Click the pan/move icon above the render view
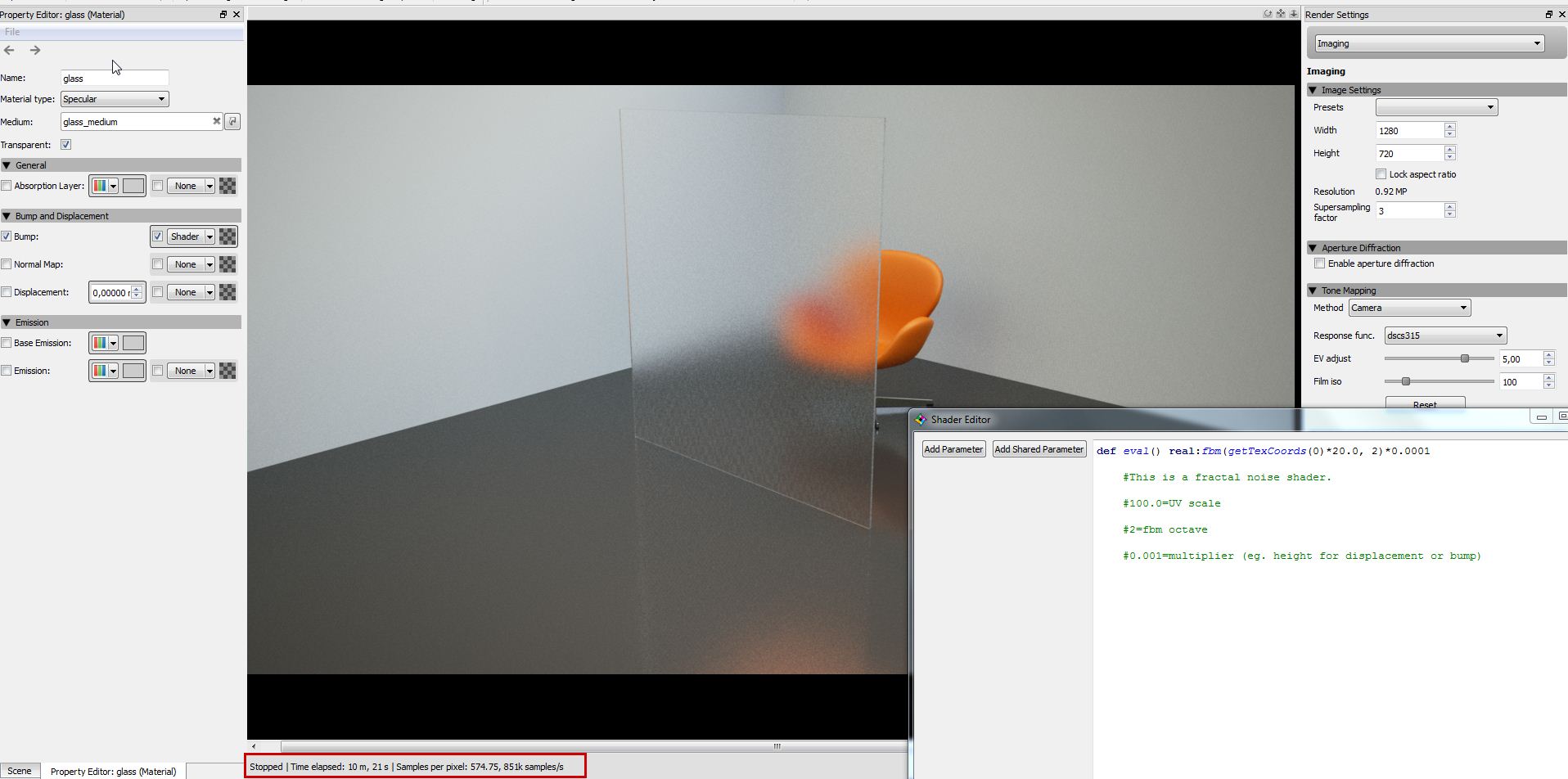Viewport: 1568px width, 779px height. (x=1281, y=14)
